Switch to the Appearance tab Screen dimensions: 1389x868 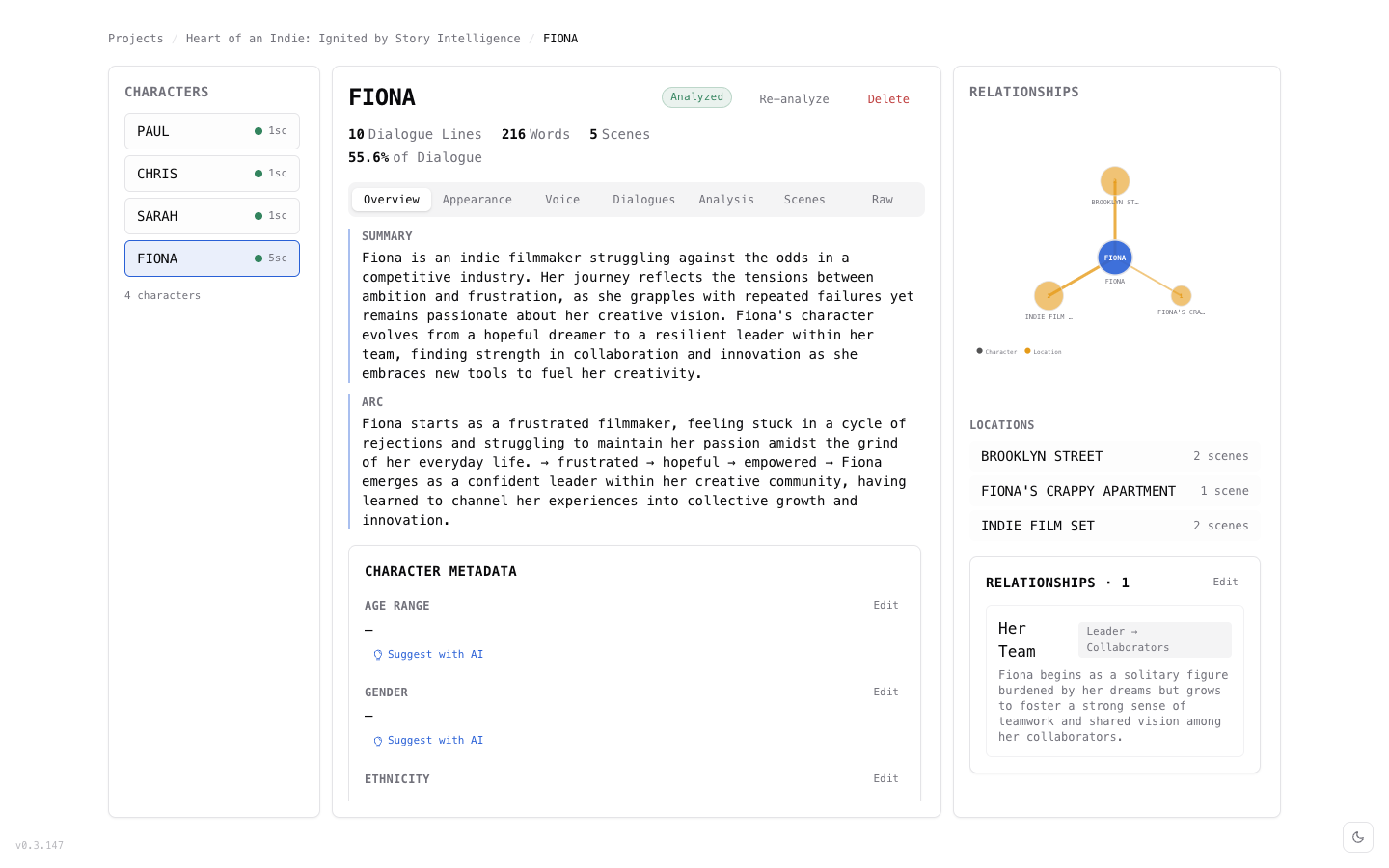pos(477,199)
